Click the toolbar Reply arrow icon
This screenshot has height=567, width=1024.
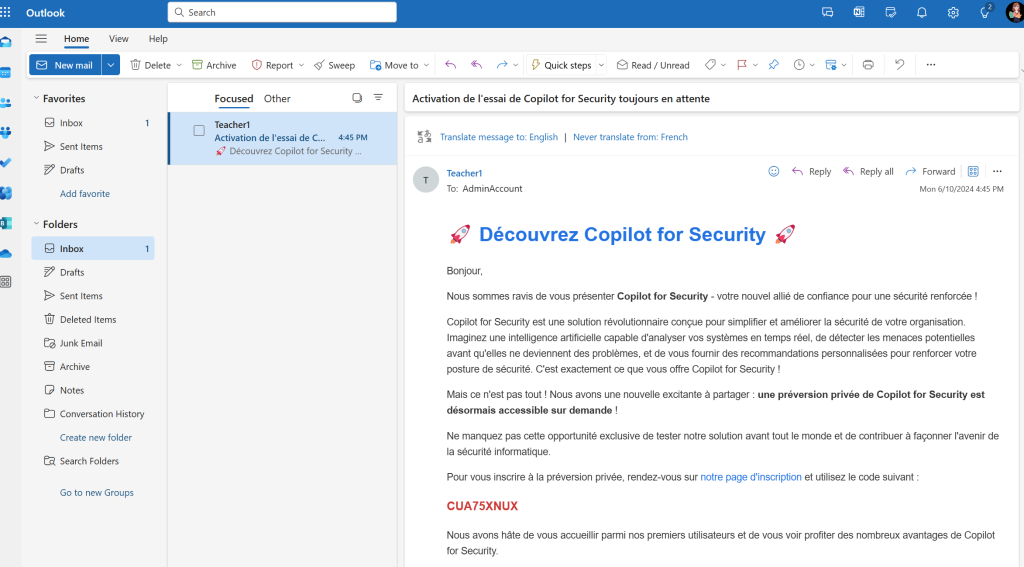pyautogui.click(x=451, y=65)
